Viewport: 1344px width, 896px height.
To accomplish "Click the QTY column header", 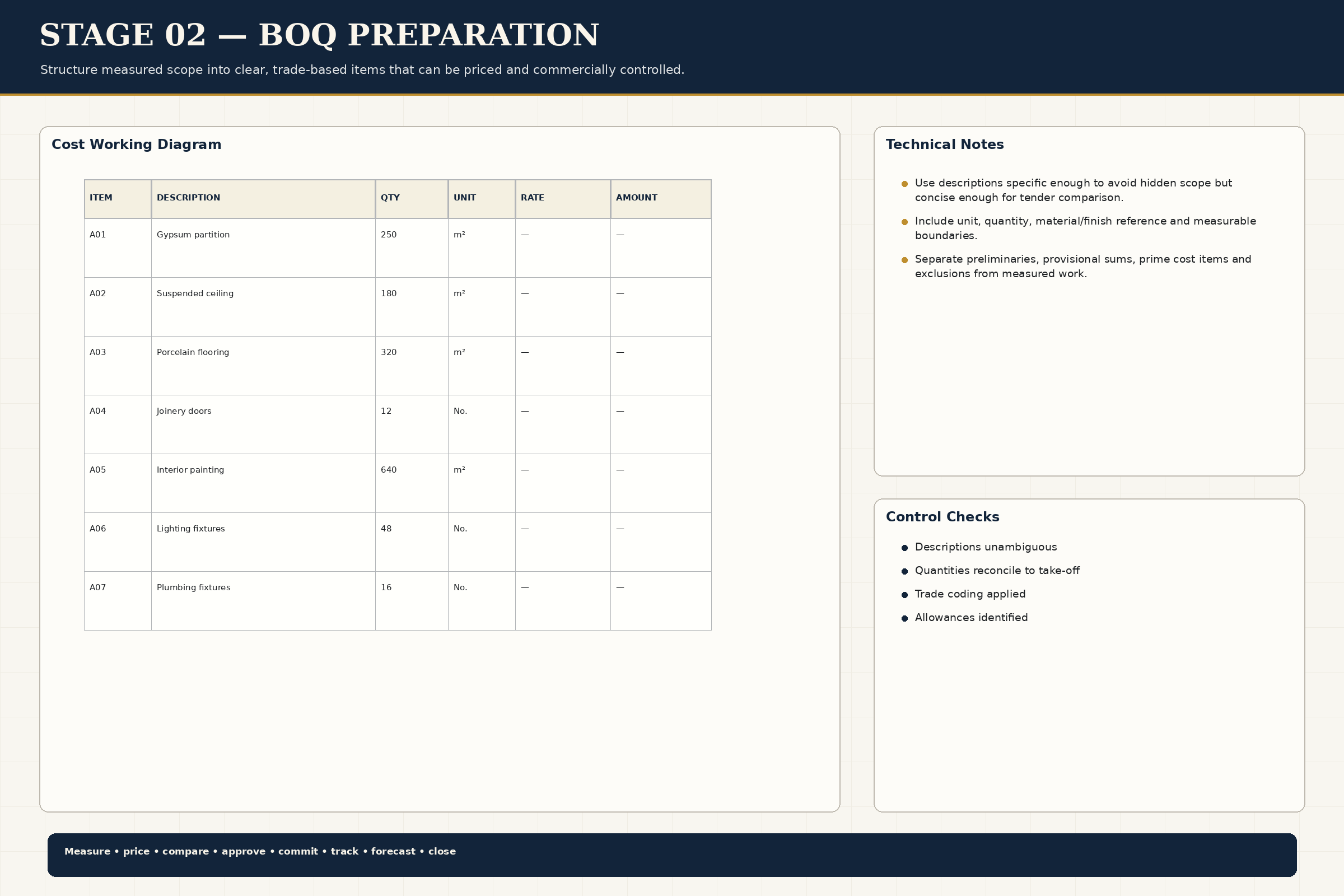I will pyautogui.click(x=412, y=199).
